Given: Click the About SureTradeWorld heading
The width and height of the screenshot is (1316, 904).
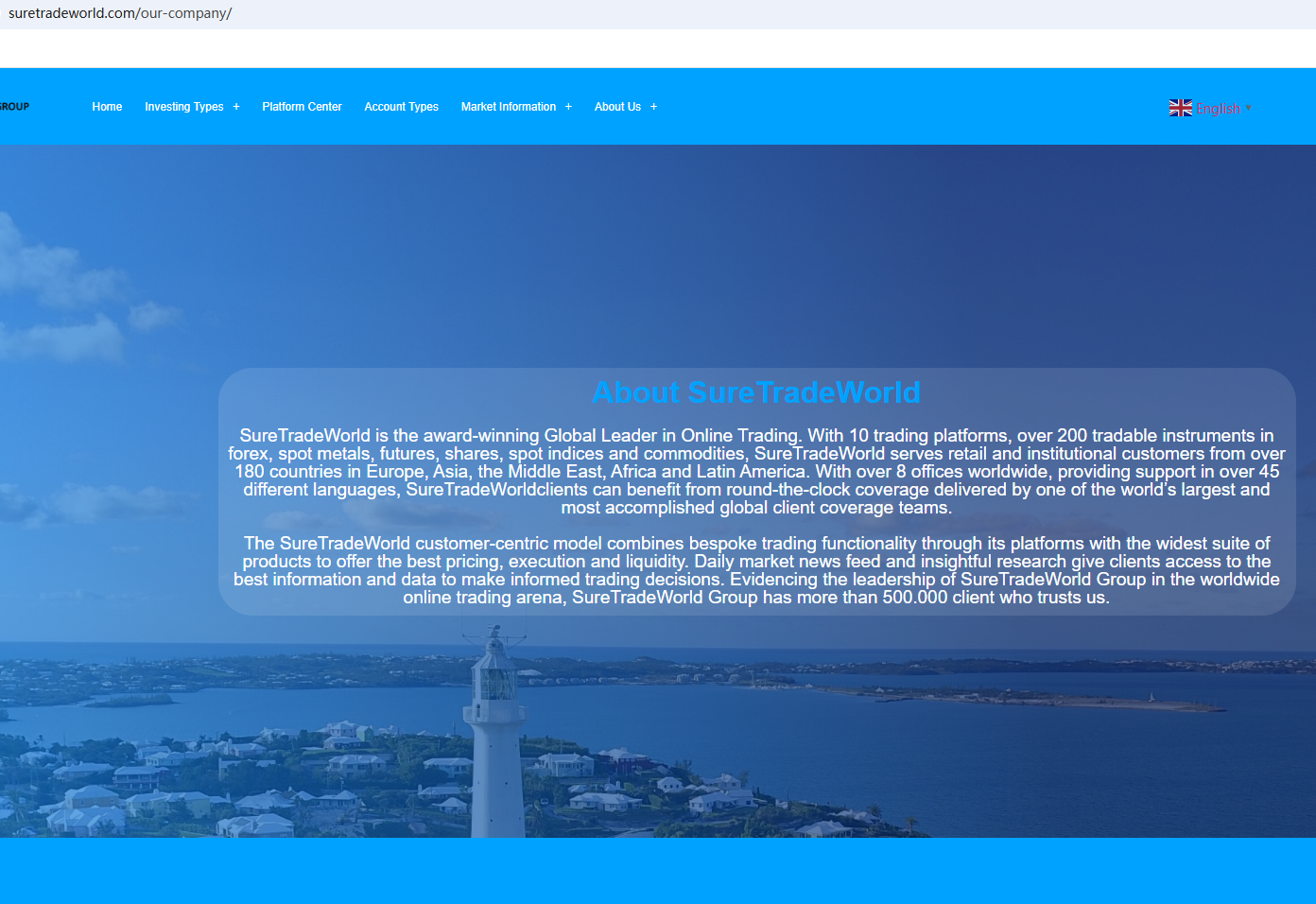Looking at the screenshot, I should point(756,392).
